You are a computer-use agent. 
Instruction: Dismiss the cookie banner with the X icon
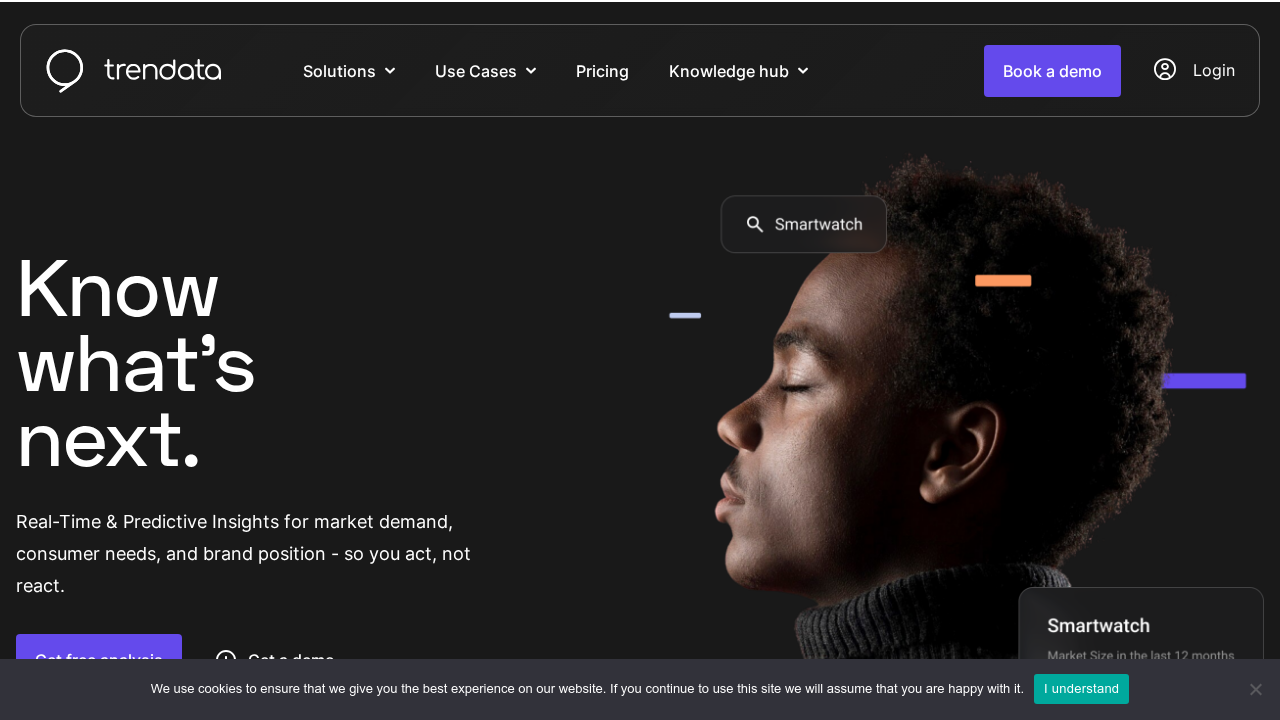[x=1255, y=689]
